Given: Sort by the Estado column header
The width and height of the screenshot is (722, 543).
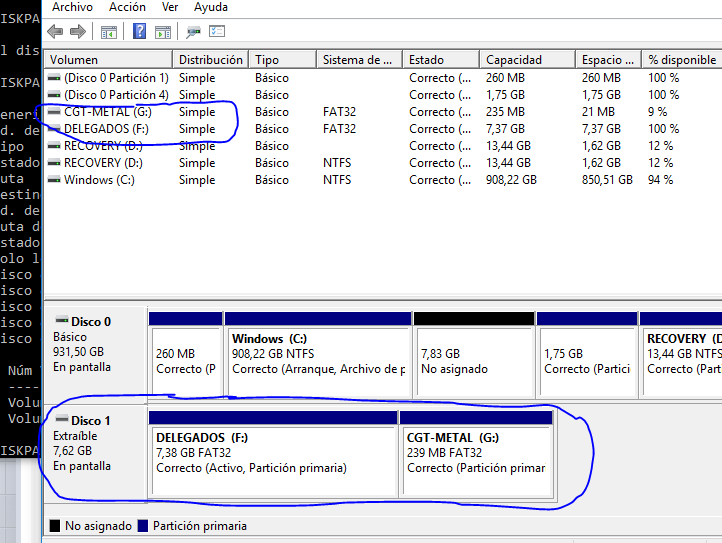Looking at the screenshot, I should (x=441, y=60).
